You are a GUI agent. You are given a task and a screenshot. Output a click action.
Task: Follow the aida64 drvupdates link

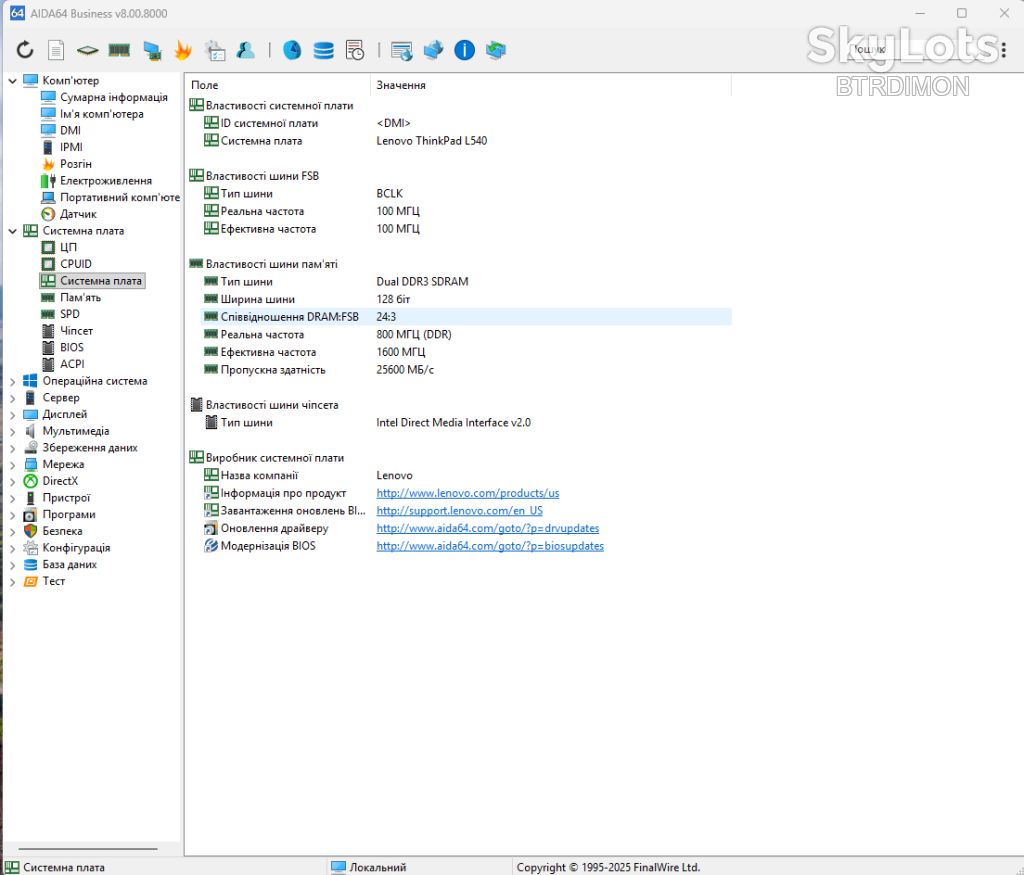click(487, 528)
